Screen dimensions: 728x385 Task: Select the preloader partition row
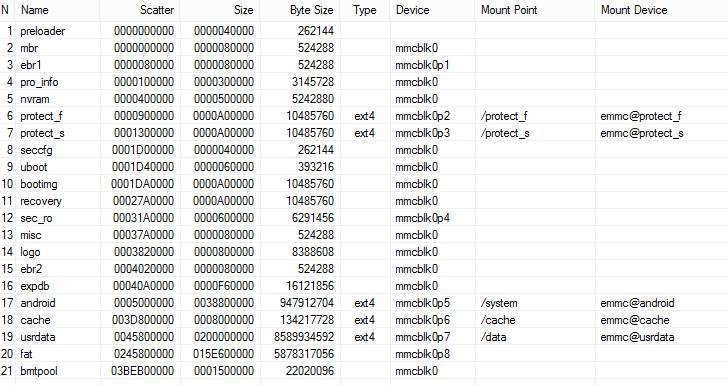tap(364, 31)
